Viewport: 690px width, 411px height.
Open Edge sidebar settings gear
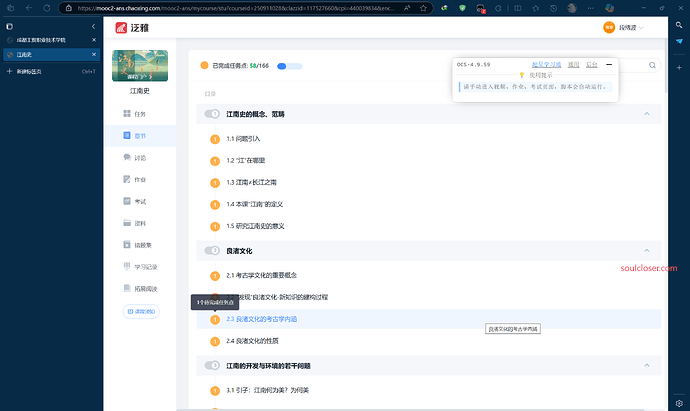point(679,403)
